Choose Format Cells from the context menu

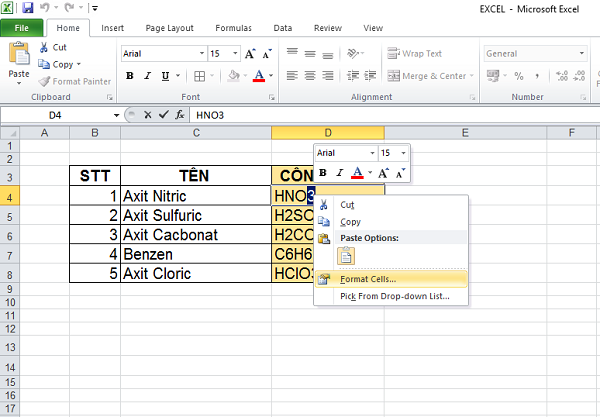[x=368, y=278]
